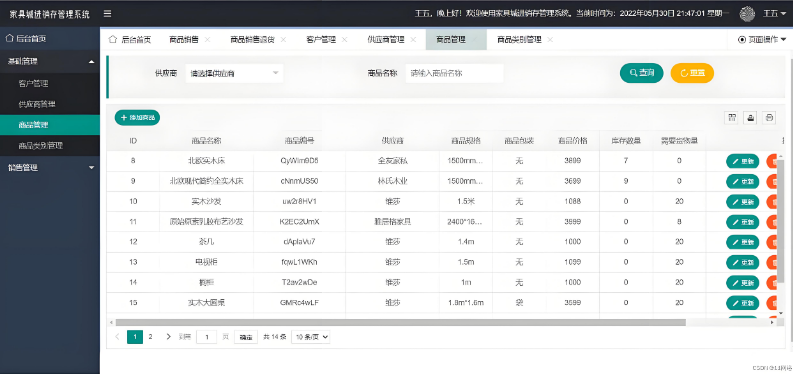Open the column filter icon

pyautogui.click(x=732, y=118)
